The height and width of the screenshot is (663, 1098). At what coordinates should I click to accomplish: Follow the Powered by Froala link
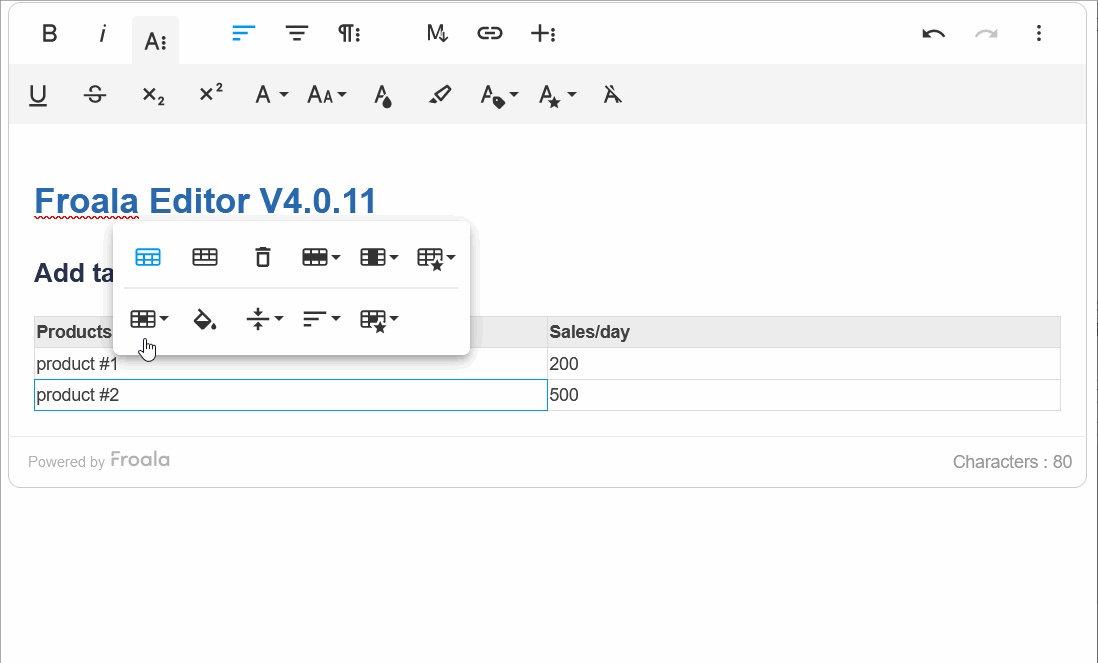(x=140, y=460)
